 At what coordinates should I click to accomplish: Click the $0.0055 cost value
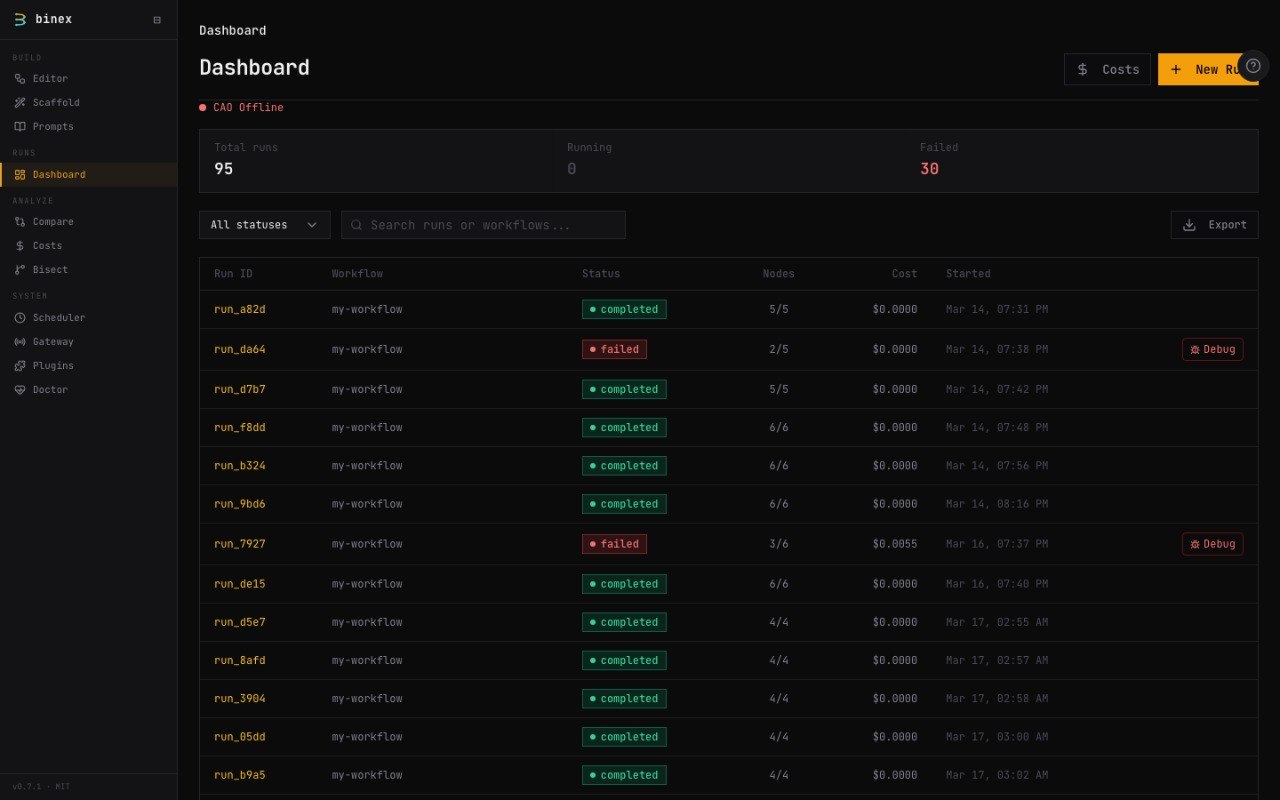coord(895,544)
